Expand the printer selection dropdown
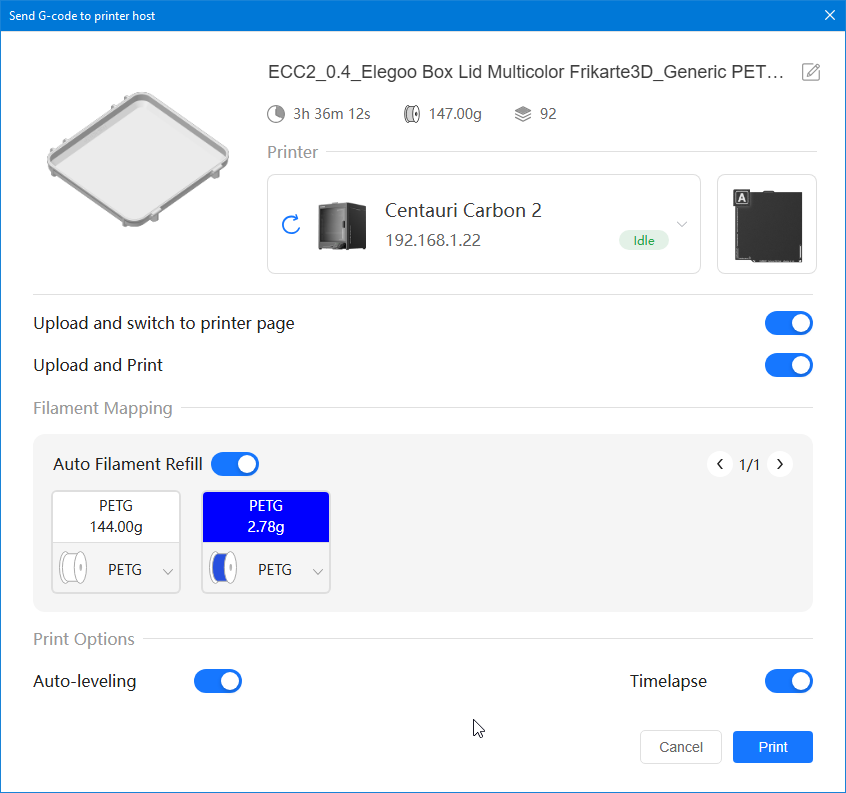The height and width of the screenshot is (793, 846). [x=682, y=224]
